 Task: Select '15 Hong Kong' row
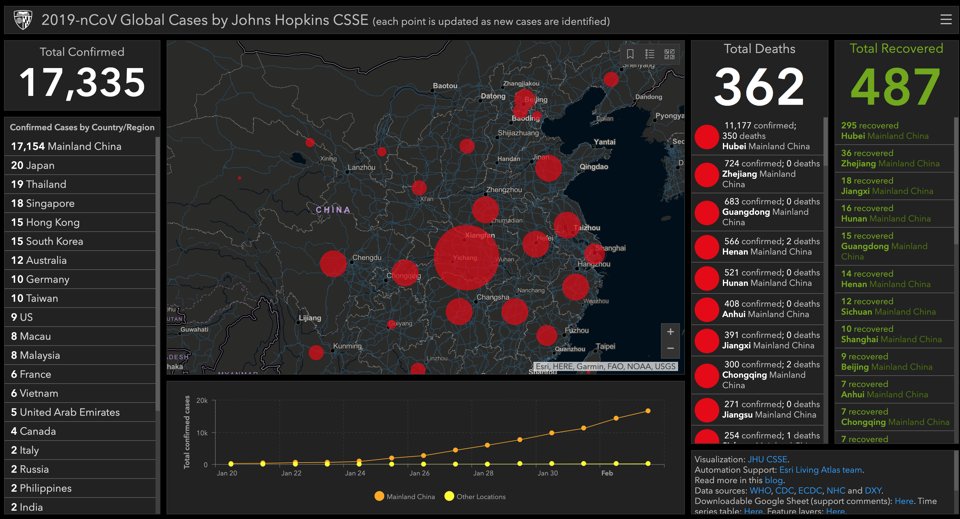click(x=80, y=222)
